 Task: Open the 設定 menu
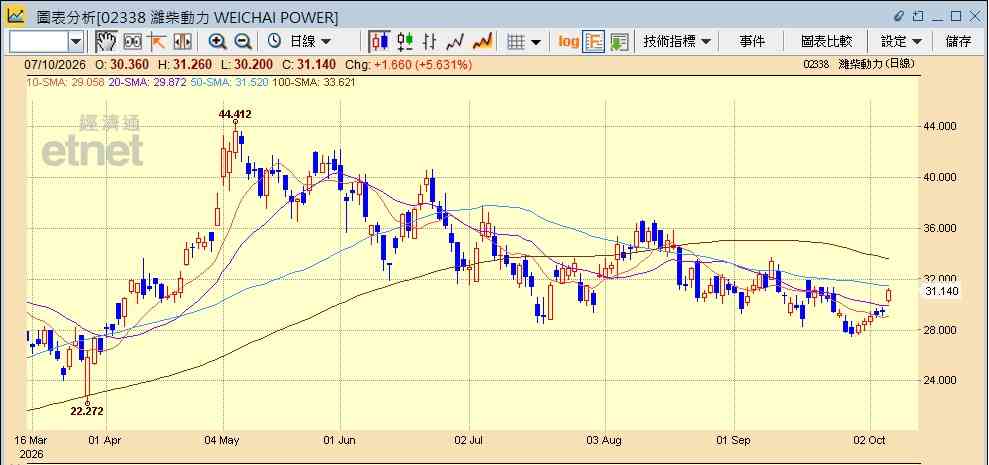click(x=901, y=42)
